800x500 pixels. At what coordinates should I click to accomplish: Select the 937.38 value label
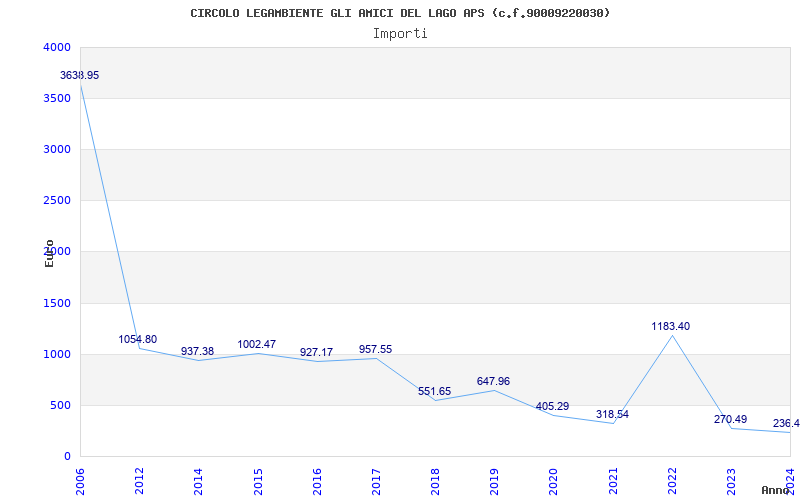197,352
